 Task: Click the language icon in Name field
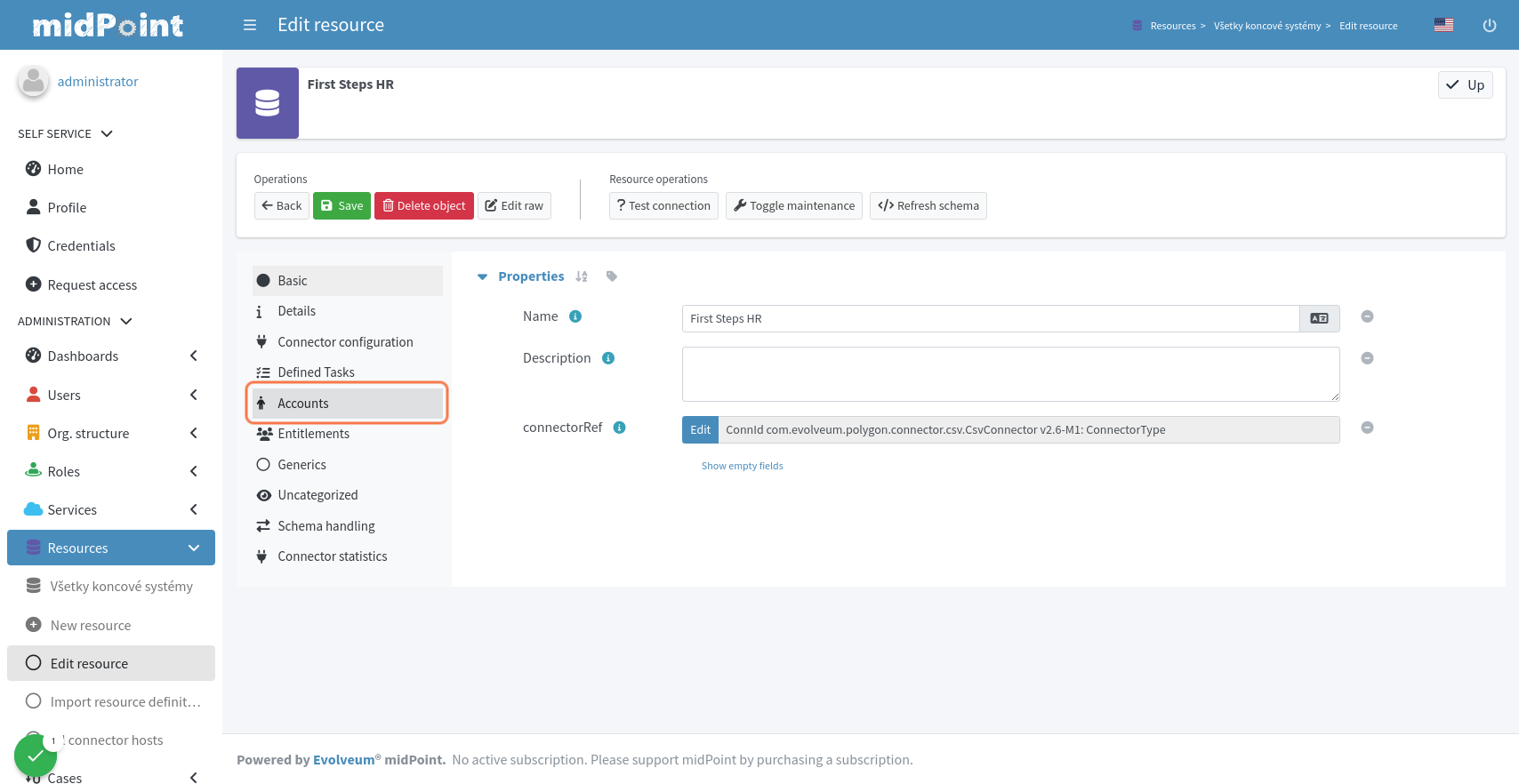pos(1319,318)
